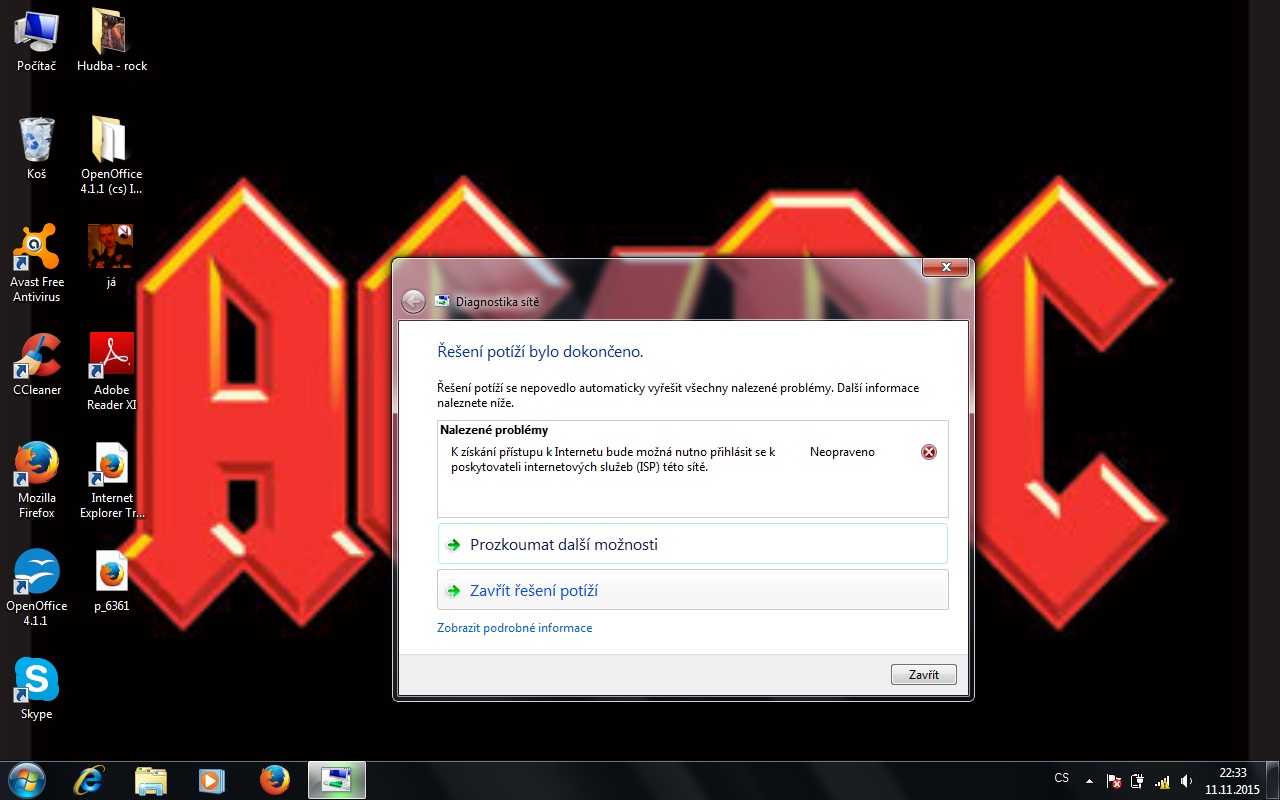The width and height of the screenshot is (1280, 800).
Task: Open the Action Center flag icon
Action: point(1114,780)
